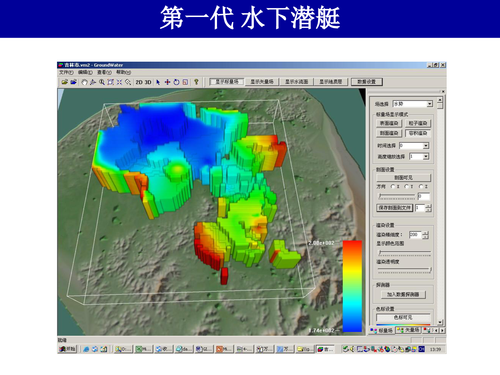Toggle the 剖面可见 button
Image resolution: width=500 pixels, height=375 pixels.
pyautogui.click(x=403, y=178)
